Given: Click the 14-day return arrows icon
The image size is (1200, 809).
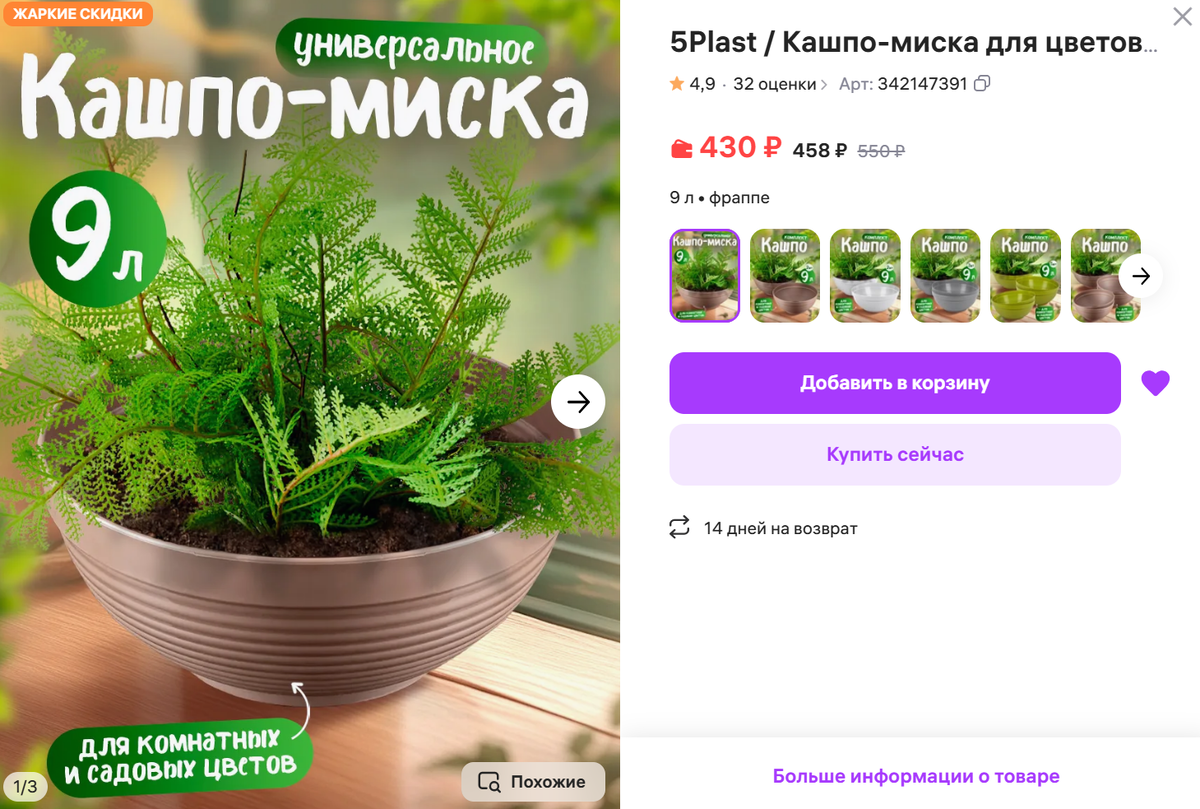Looking at the screenshot, I should click(x=680, y=528).
